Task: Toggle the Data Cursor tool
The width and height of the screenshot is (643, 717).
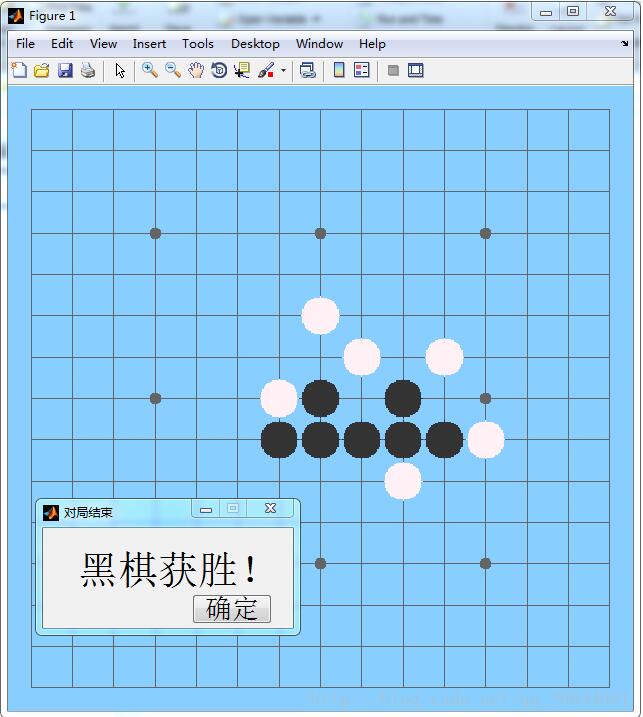Action: click(242, 70)
